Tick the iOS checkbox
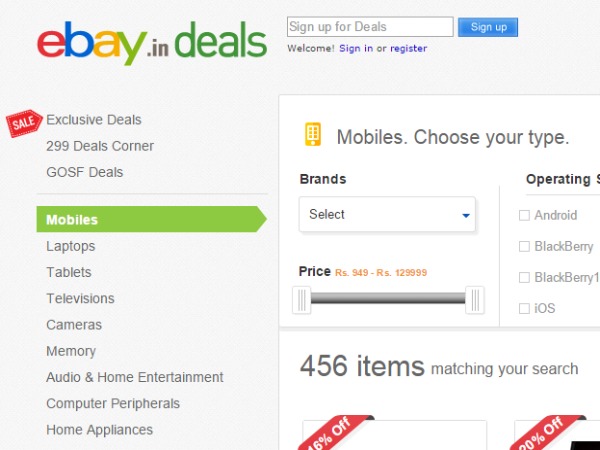Screen dimensions: 600x450 click(524, 309)
